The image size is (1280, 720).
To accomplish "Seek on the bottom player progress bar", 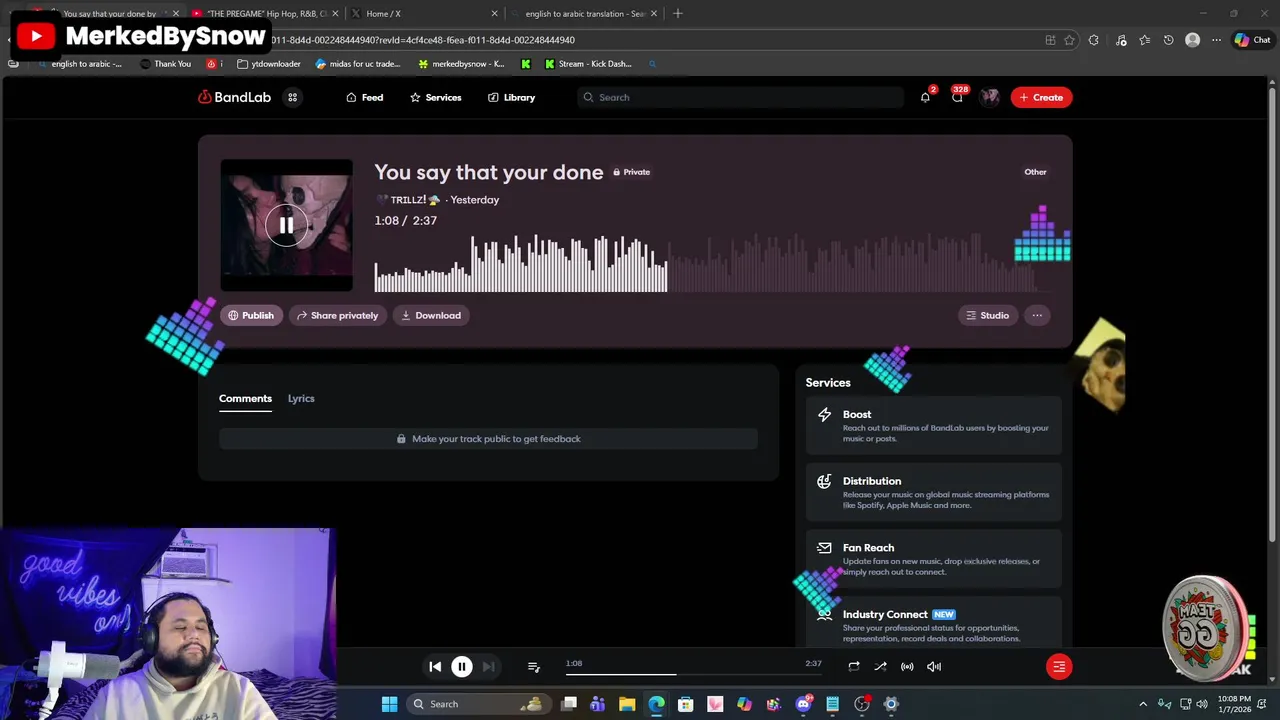I will tap(694, 674).
